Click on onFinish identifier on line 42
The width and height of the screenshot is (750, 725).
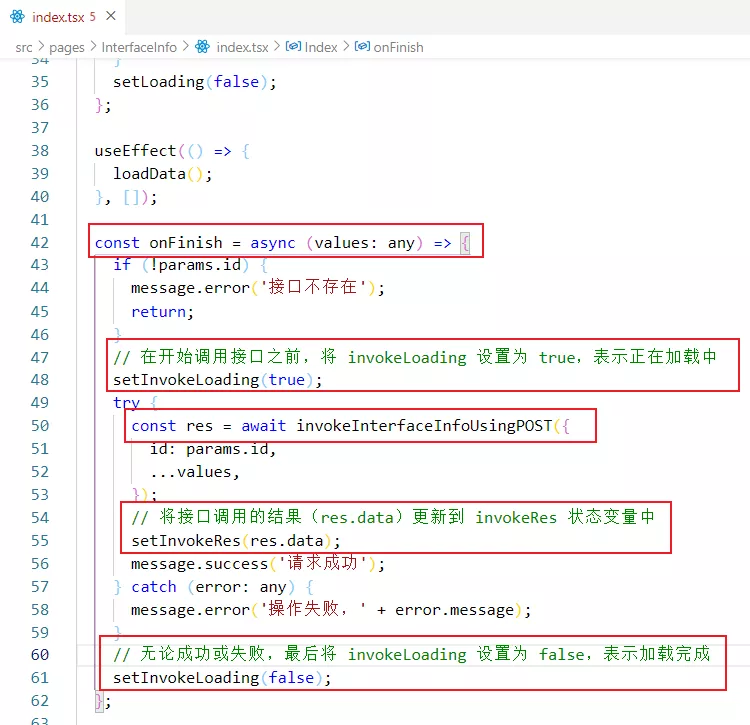click(x=186, y=243)
